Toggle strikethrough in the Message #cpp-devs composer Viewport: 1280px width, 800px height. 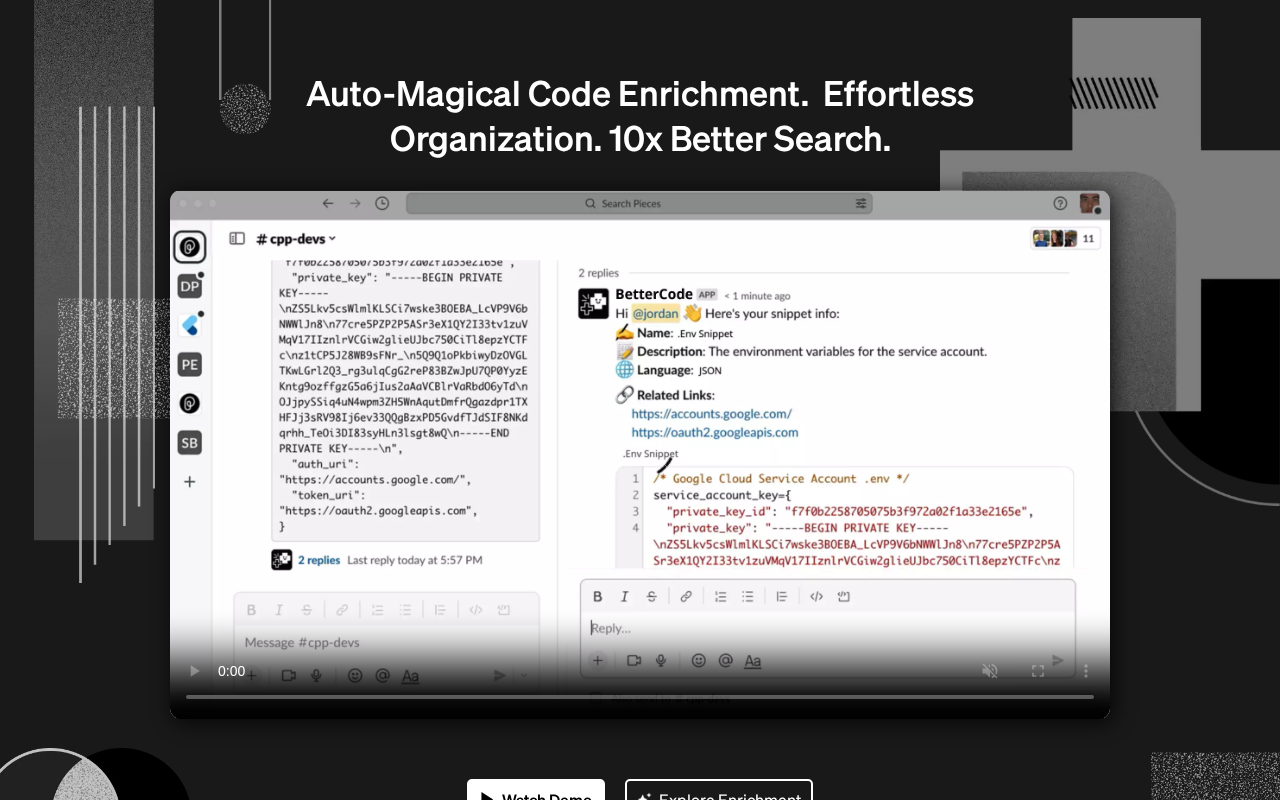pos(307,609)
